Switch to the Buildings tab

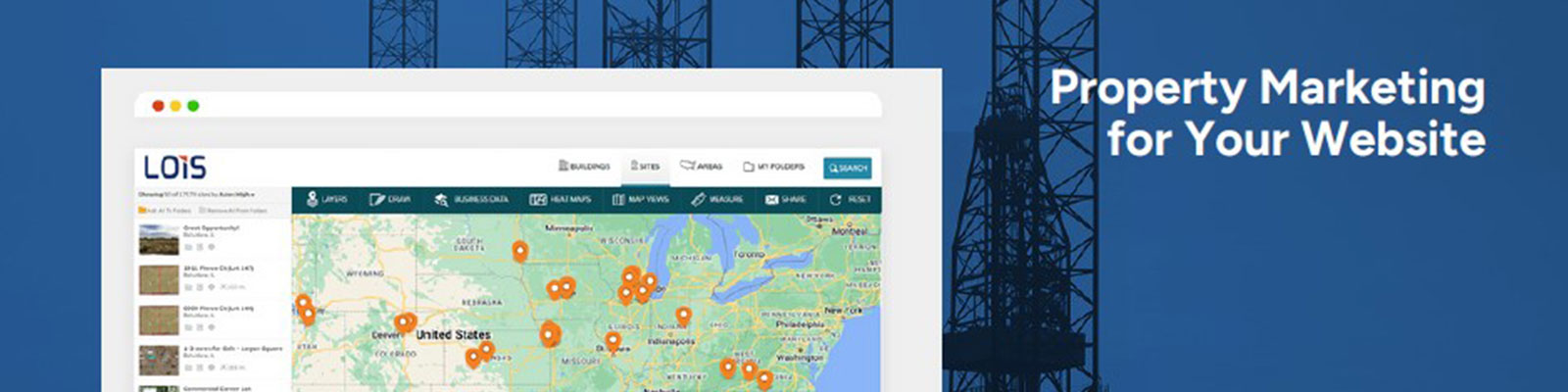(x=584, y=168)
